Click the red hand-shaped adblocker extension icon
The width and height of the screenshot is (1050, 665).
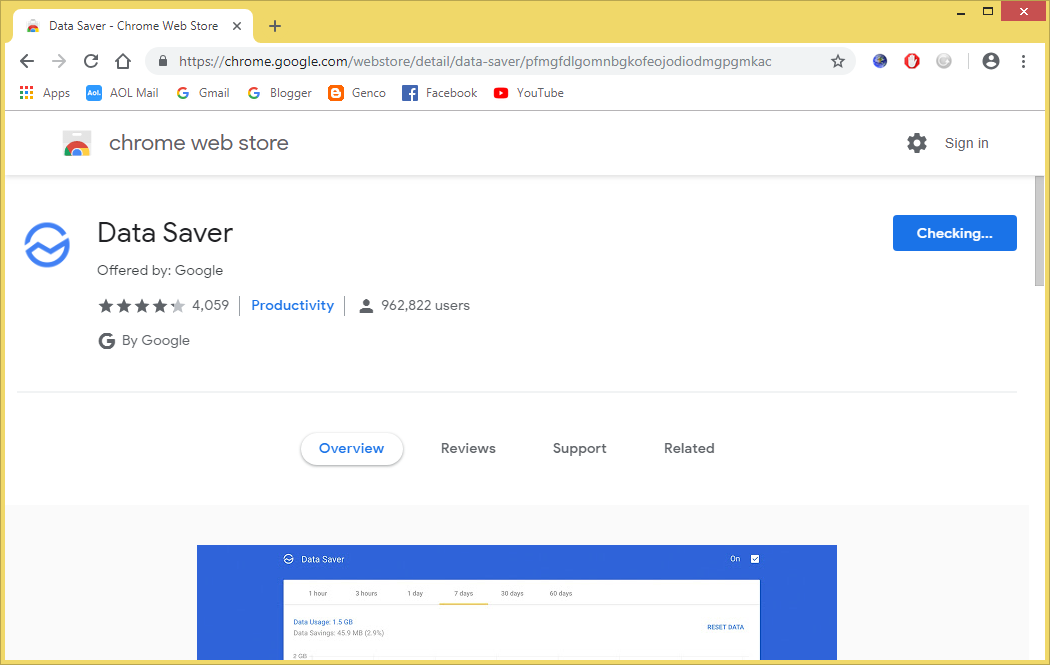911,61
